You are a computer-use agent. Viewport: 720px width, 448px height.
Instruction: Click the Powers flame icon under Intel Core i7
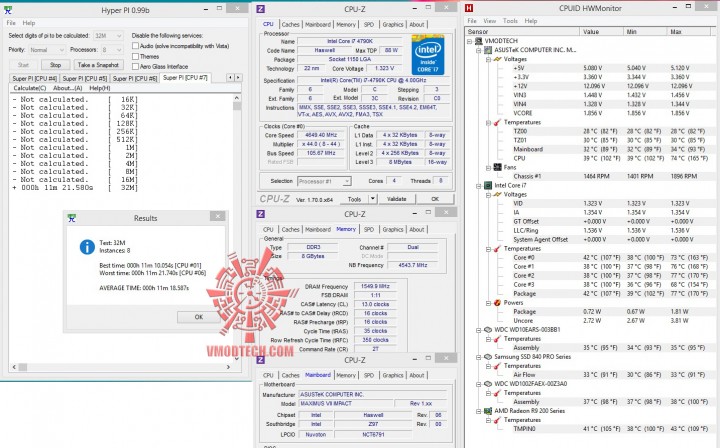(497, 302)
